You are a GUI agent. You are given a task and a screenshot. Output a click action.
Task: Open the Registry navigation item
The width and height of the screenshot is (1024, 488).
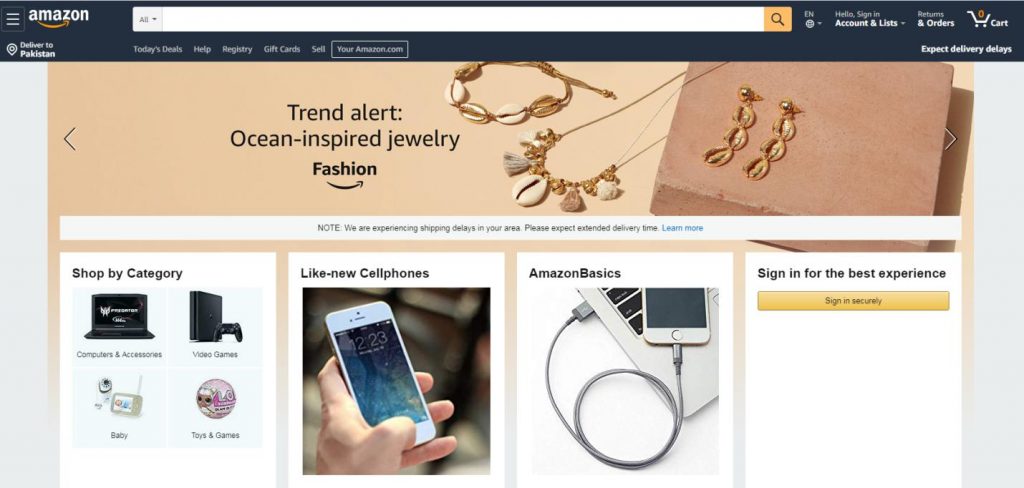pyautogui.click(x=236, y=49)
